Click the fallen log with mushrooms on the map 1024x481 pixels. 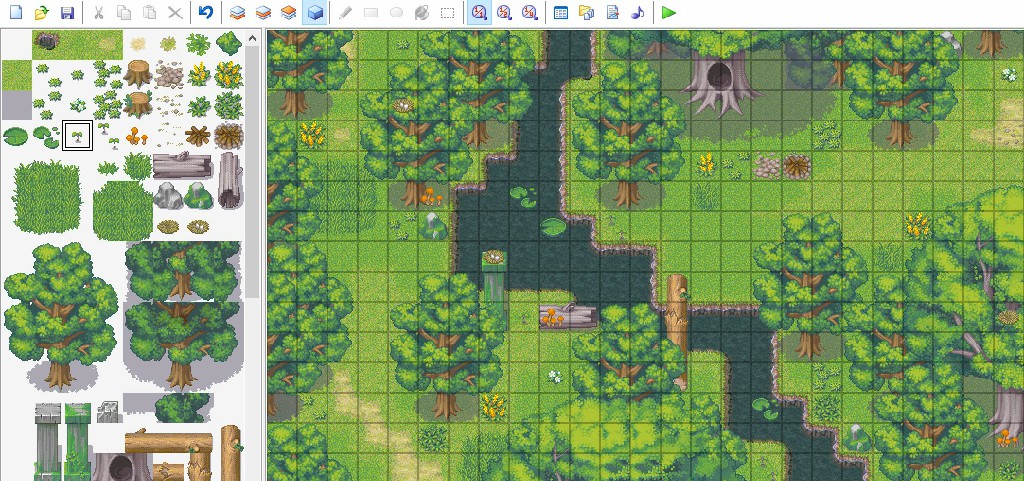(568, 316)
